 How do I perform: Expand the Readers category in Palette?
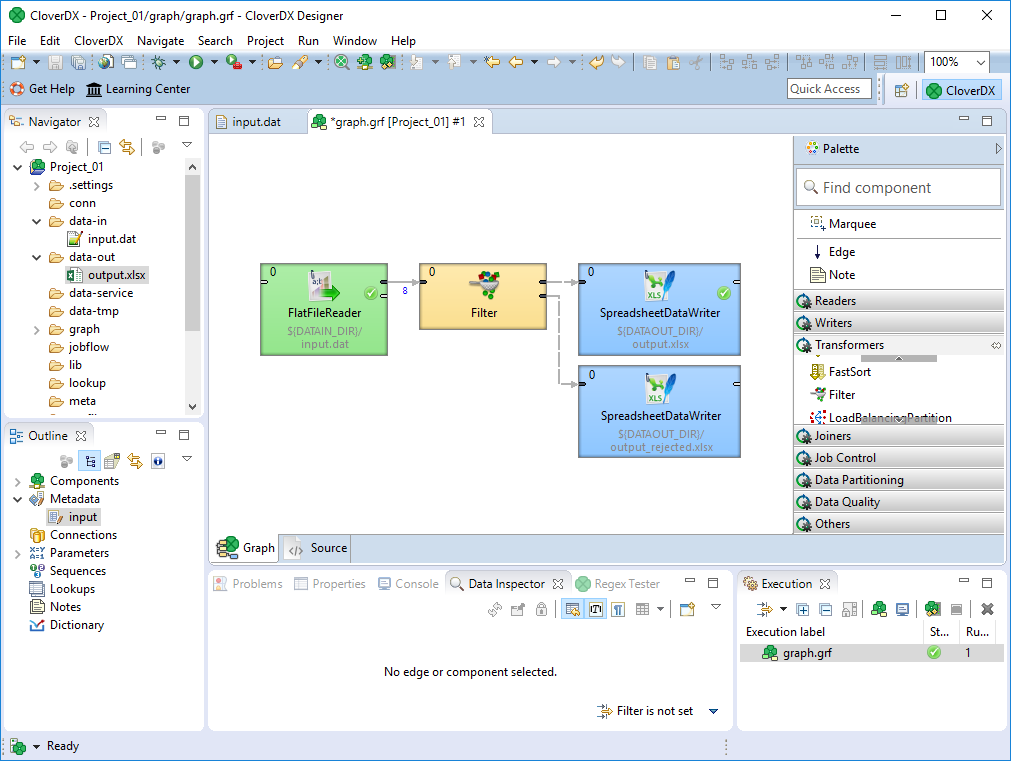[834, 301]
